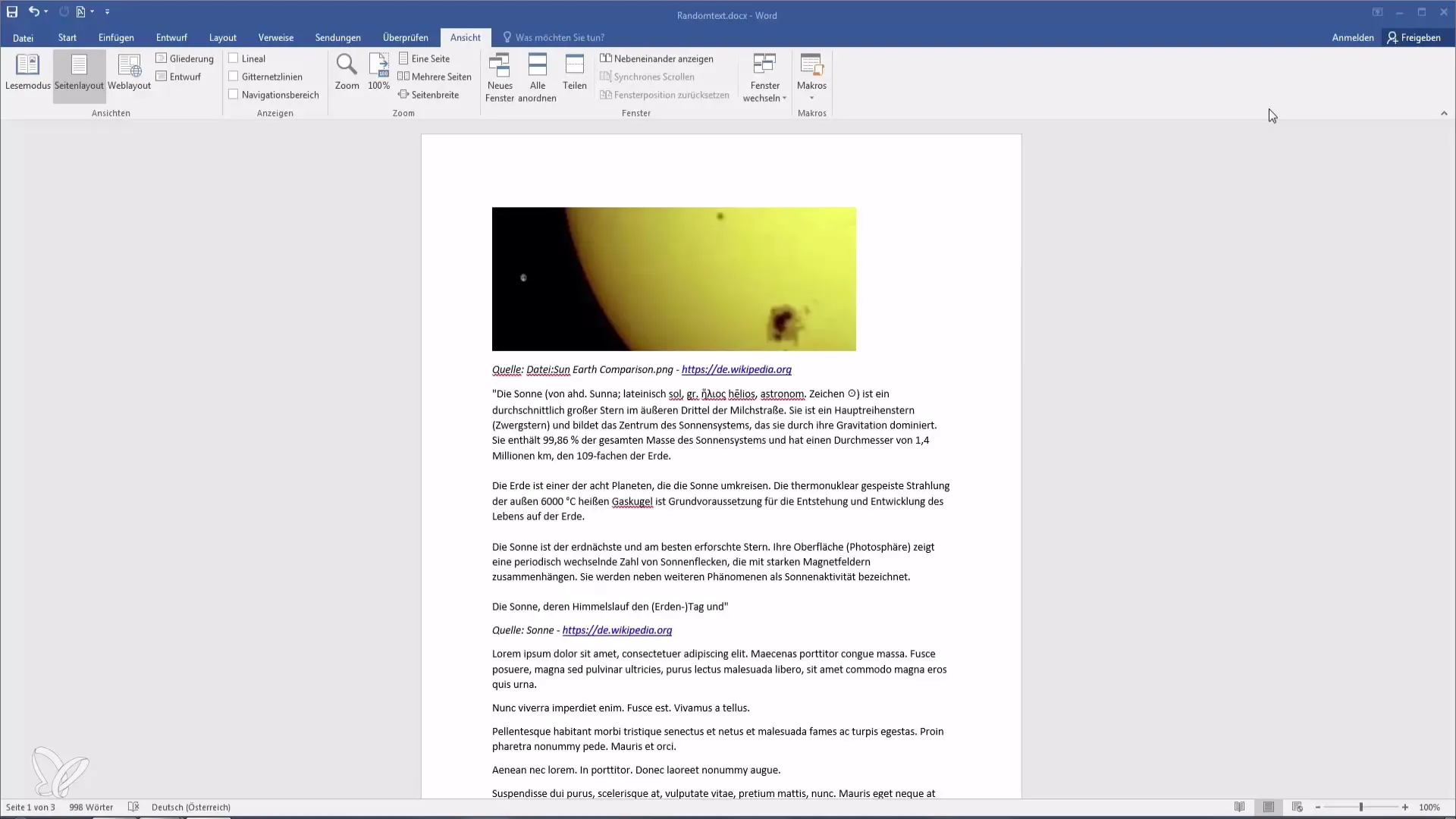Image resolution: width=1456 pixels, height=819 pixels.
Task: Fit to Seitenbreite
Action: pyautogui.click(x=428, y=95)
